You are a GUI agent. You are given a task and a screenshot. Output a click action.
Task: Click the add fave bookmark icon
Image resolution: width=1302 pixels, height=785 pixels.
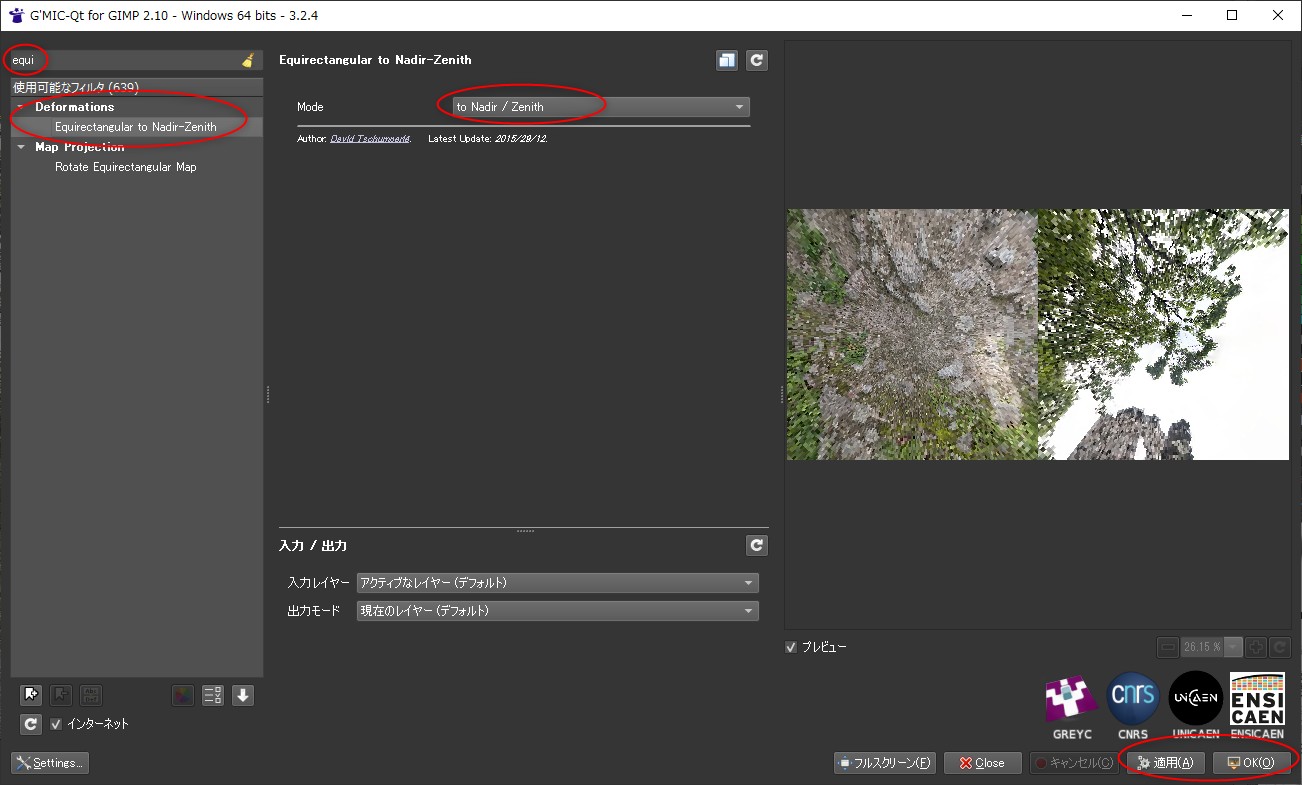click(x=31, y=695)
